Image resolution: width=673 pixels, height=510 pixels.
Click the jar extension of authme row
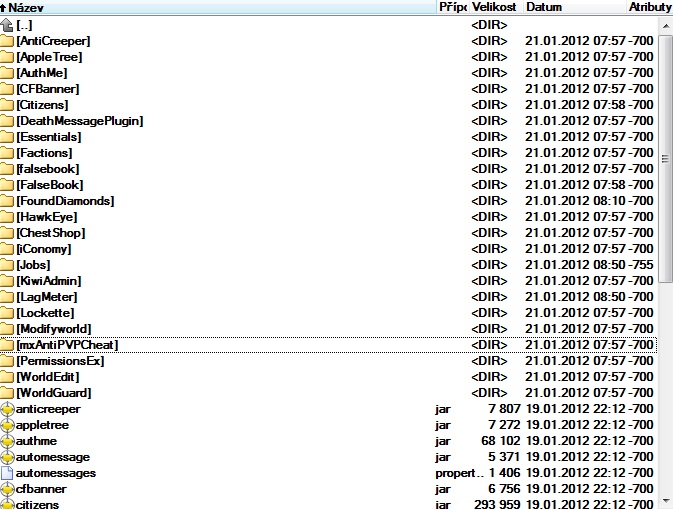click(x=443, y=441)
